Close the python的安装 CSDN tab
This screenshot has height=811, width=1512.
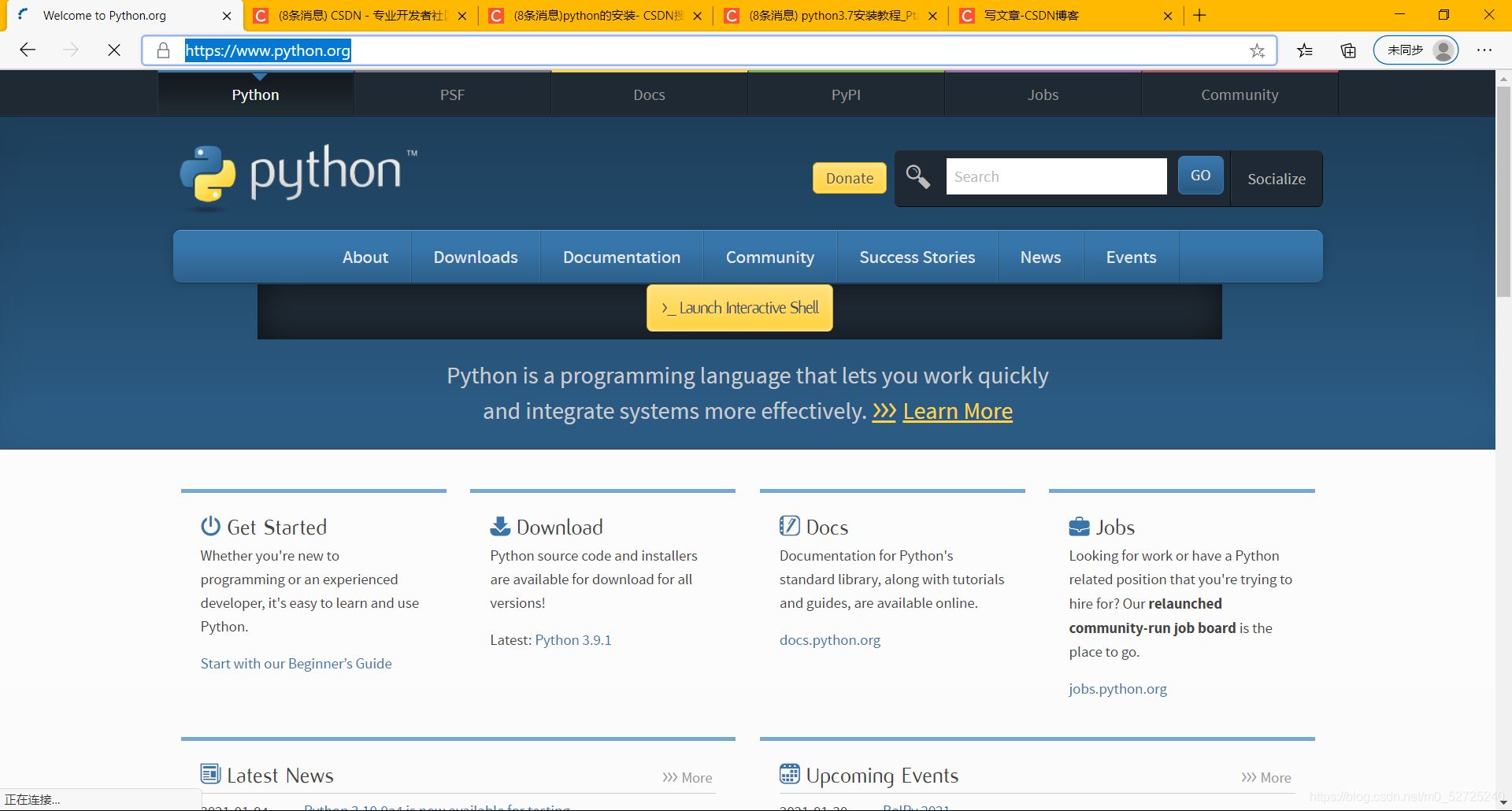click(x=698, y=16)
